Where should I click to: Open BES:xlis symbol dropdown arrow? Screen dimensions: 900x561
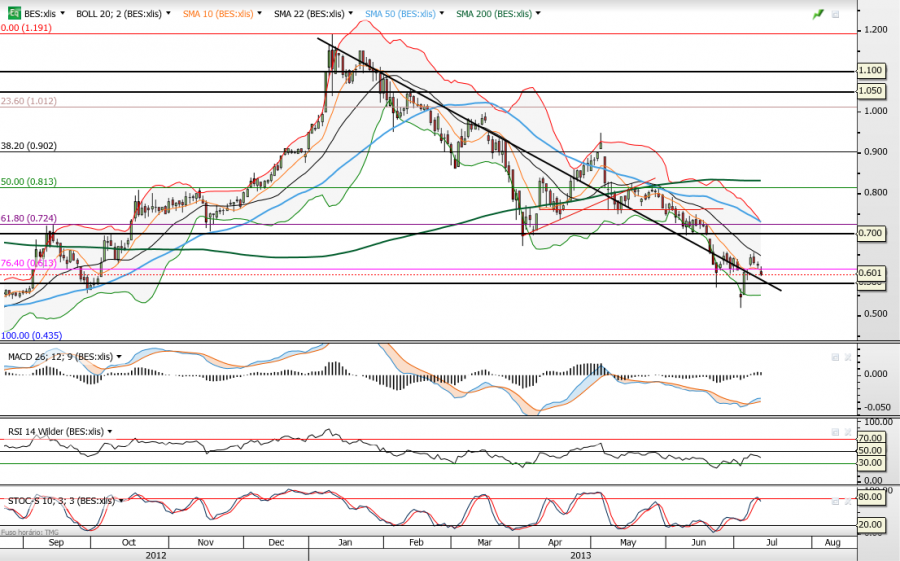click(62, 13)
